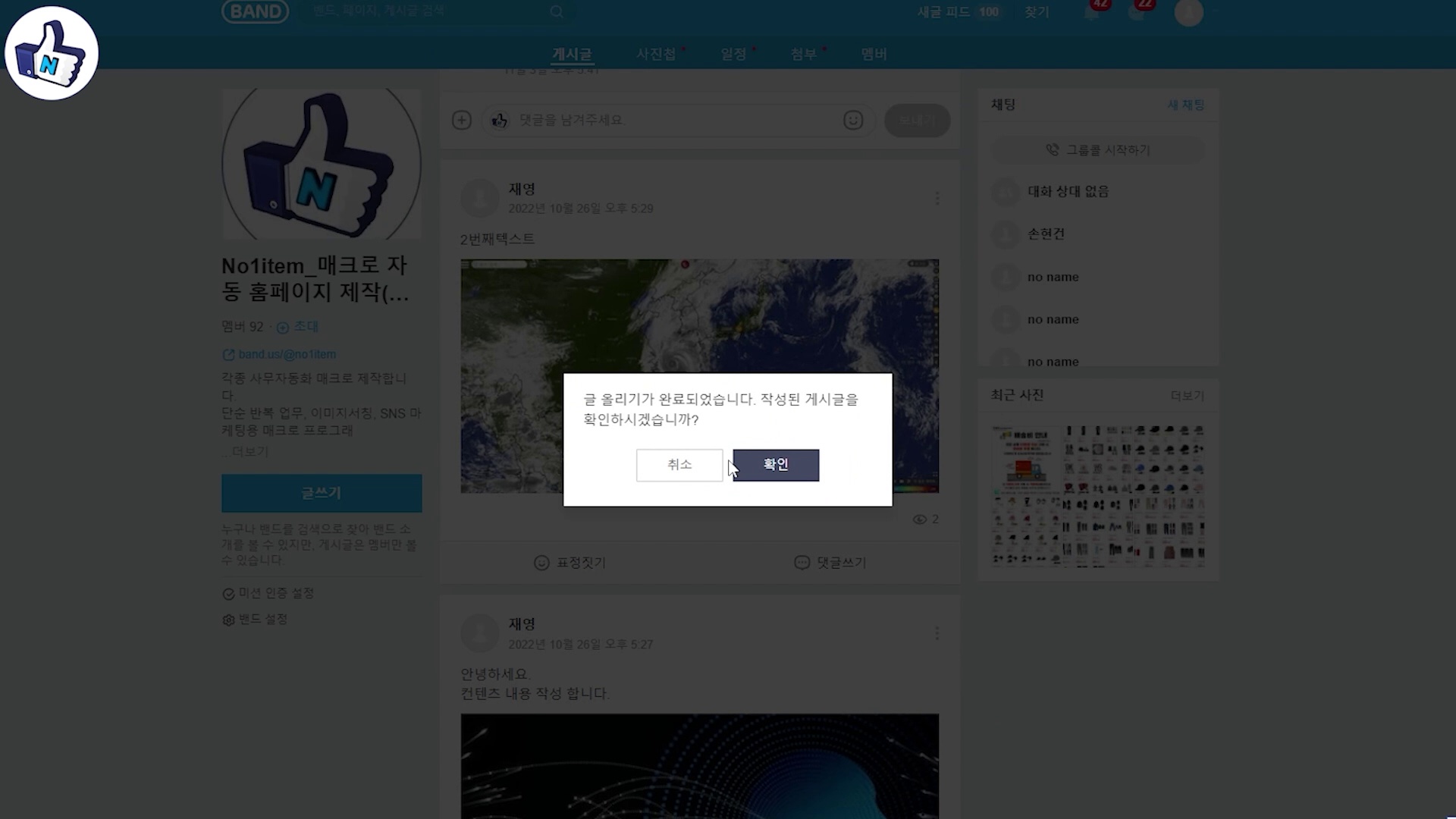Click the 댓글쓰기 comment button
1456x819 pixels.
[x=830, y=563]
